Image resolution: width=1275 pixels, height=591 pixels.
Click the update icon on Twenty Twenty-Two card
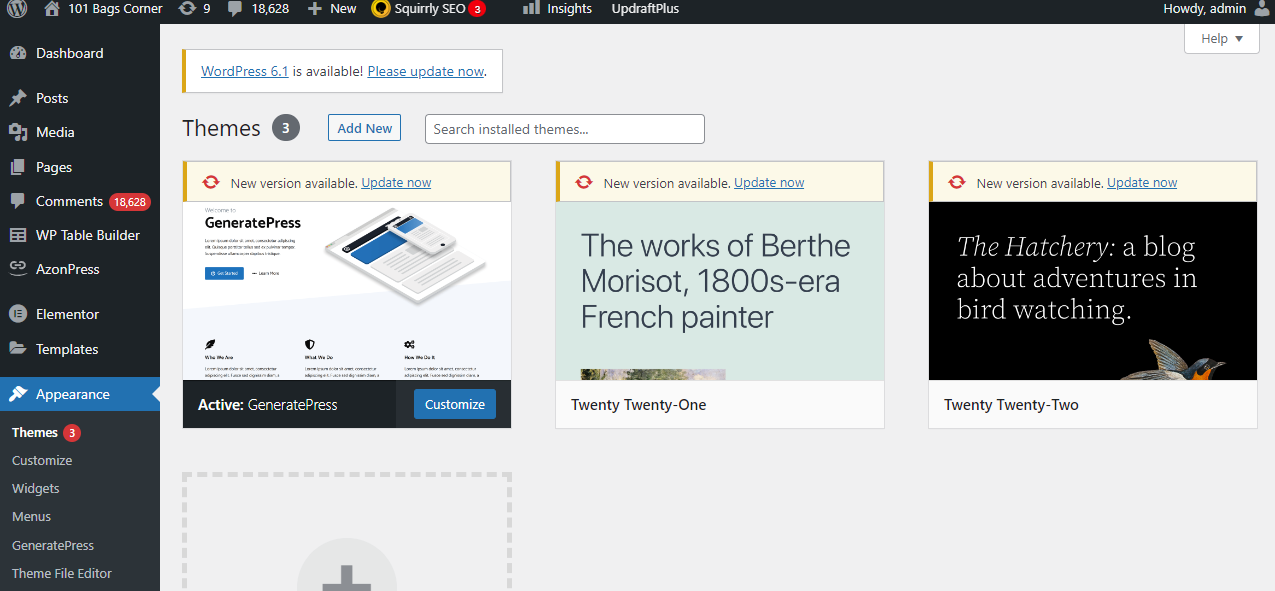click(957, 182)
